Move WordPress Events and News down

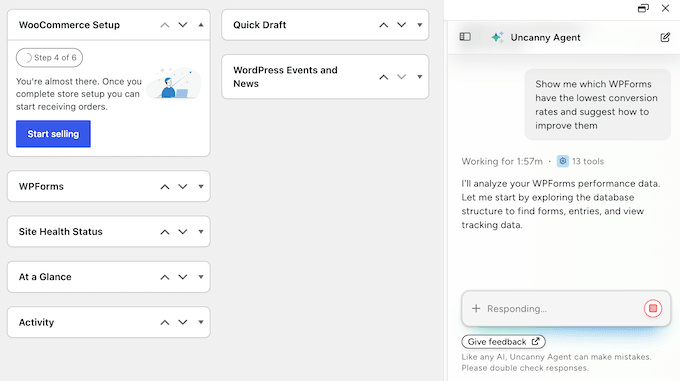[x=402, y=77]
